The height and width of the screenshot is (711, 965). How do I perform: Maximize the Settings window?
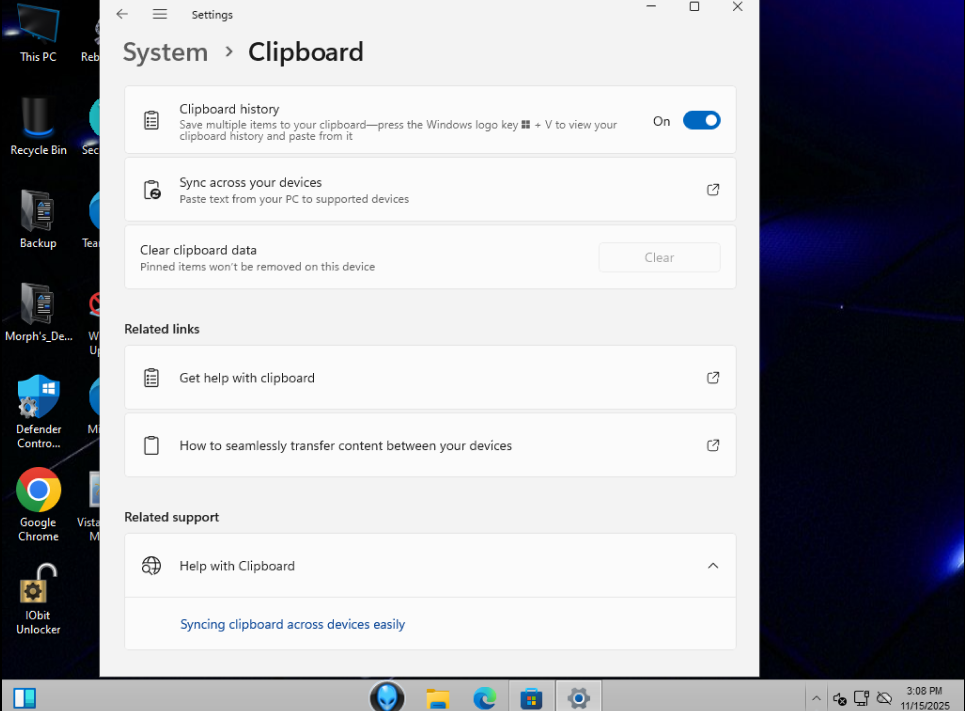point(694,8)
